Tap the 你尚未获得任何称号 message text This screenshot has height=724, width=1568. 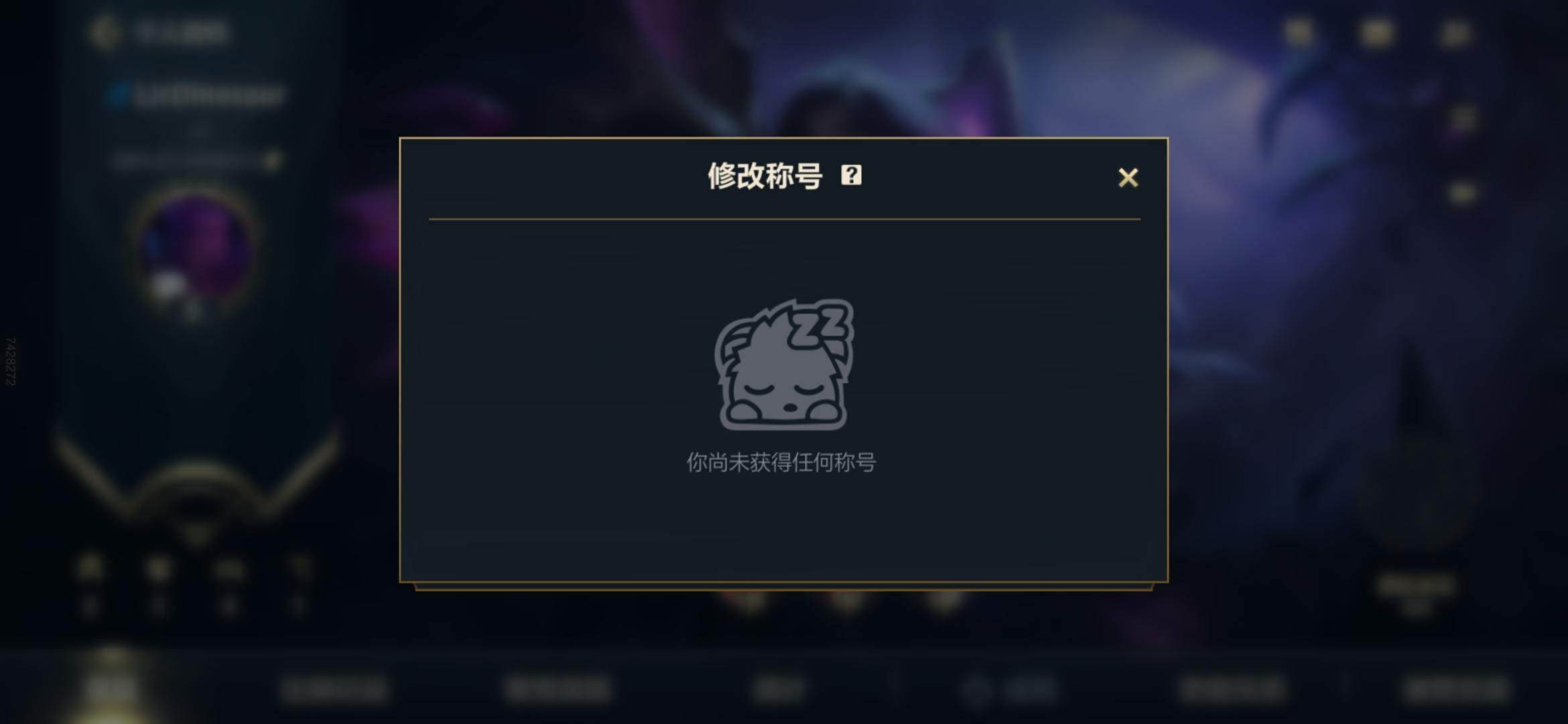pyautogui.click(x=781, y=463)
